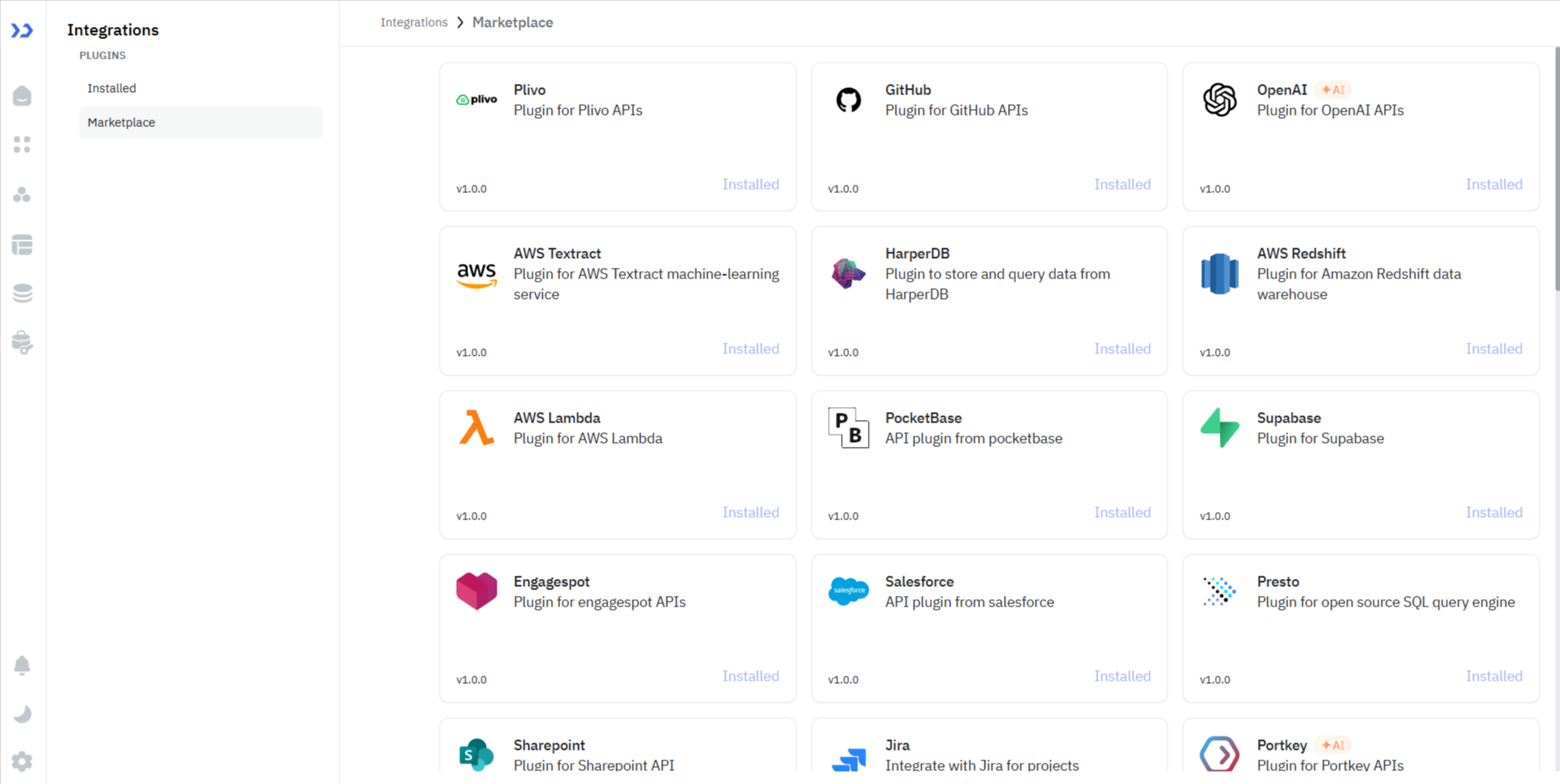Click the HarperDB plugin title
This screenshot has height=784, width=1560.
pyautogui.click(x=917, y=253)
